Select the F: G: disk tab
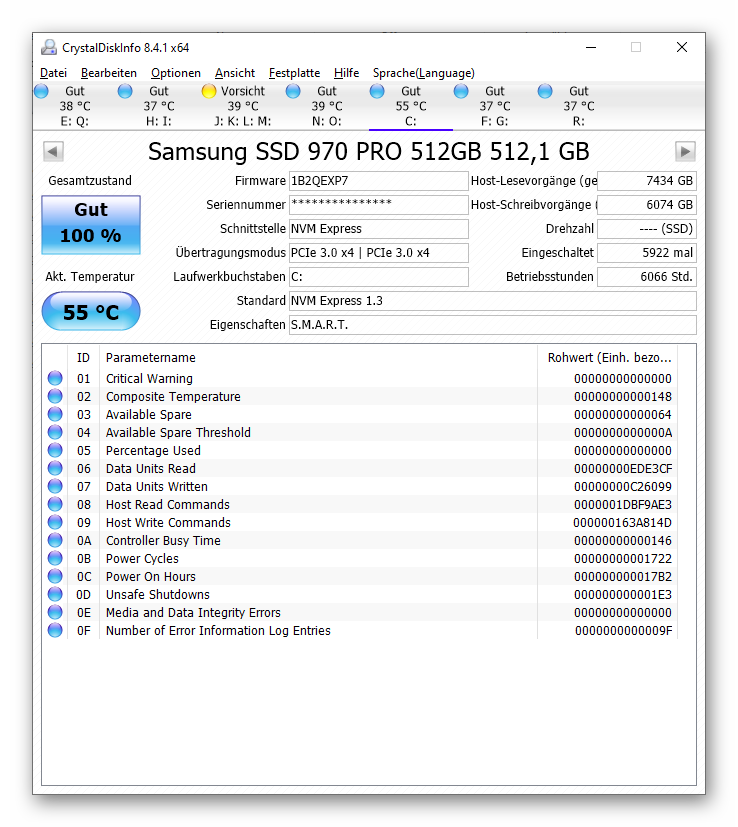The image size is (738, 827). click(494, 106)
